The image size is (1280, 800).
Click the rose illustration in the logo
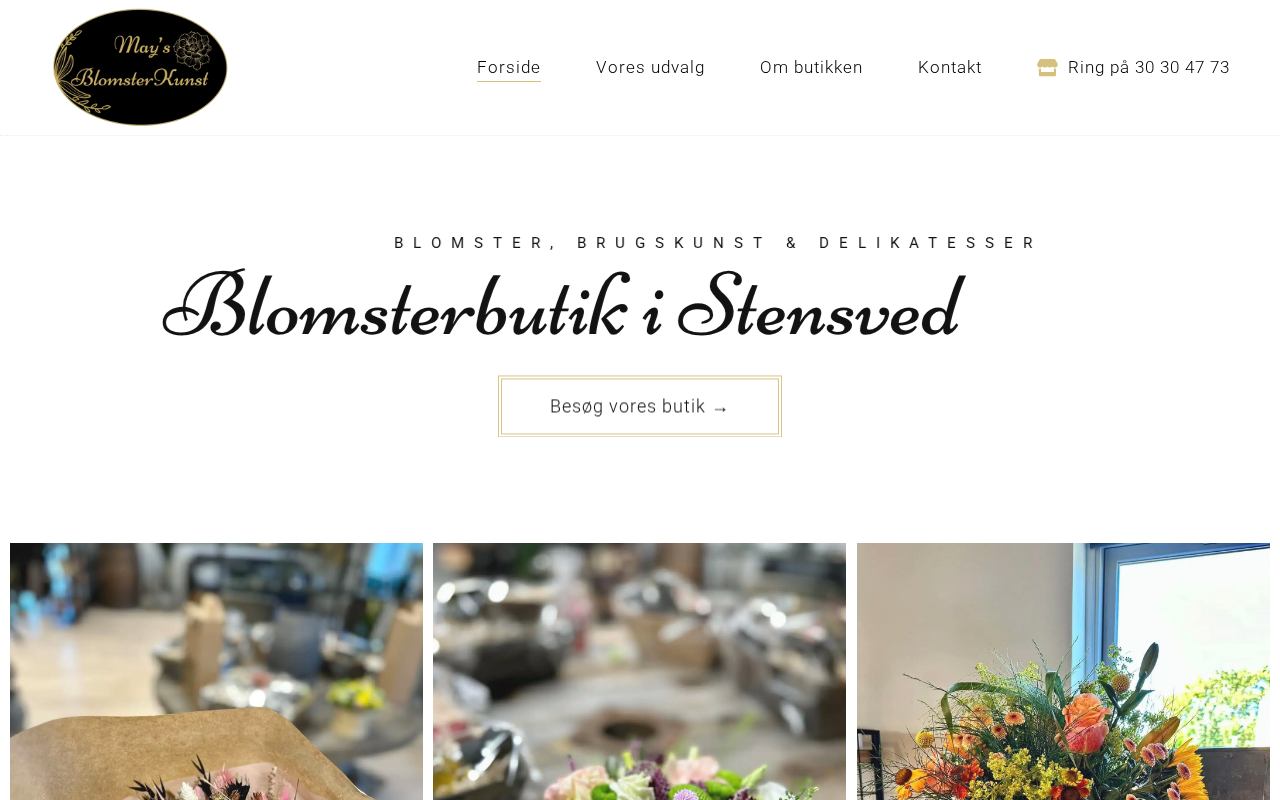coord(193,50)
